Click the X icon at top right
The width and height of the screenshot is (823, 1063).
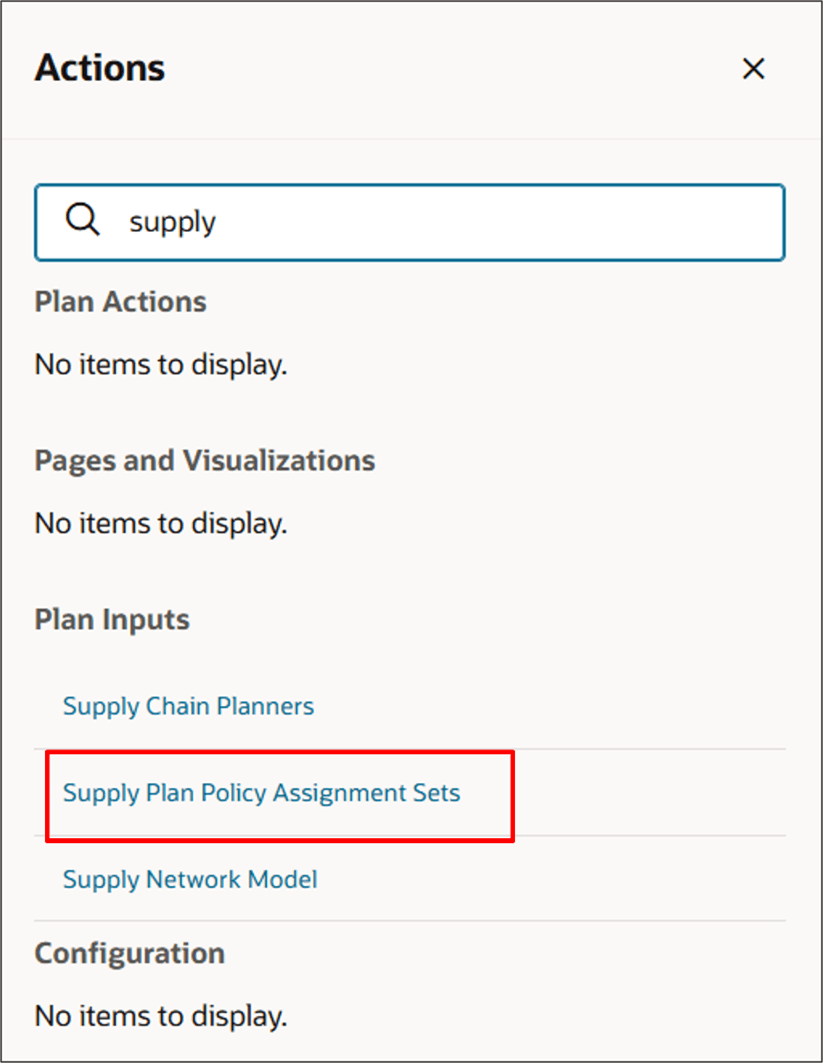(753, 69)
